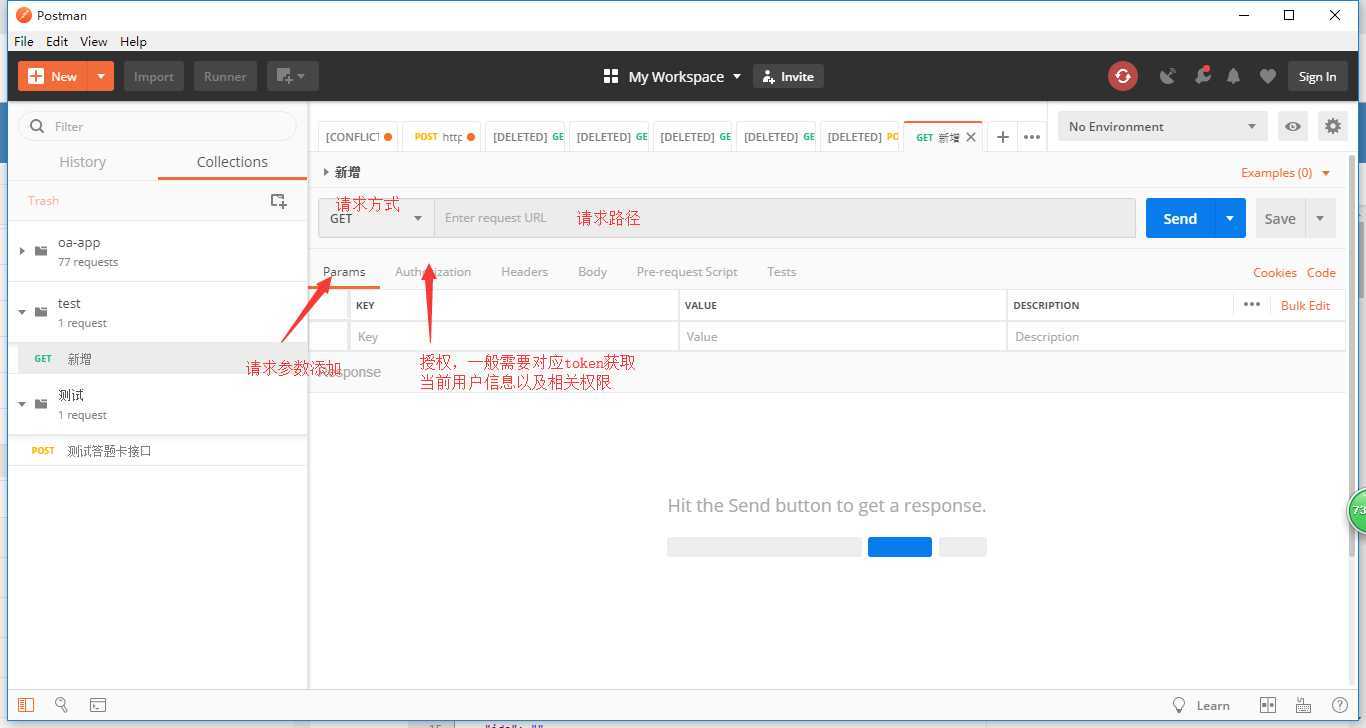Toggle the sidebar icon in status bar

(26, 705)
